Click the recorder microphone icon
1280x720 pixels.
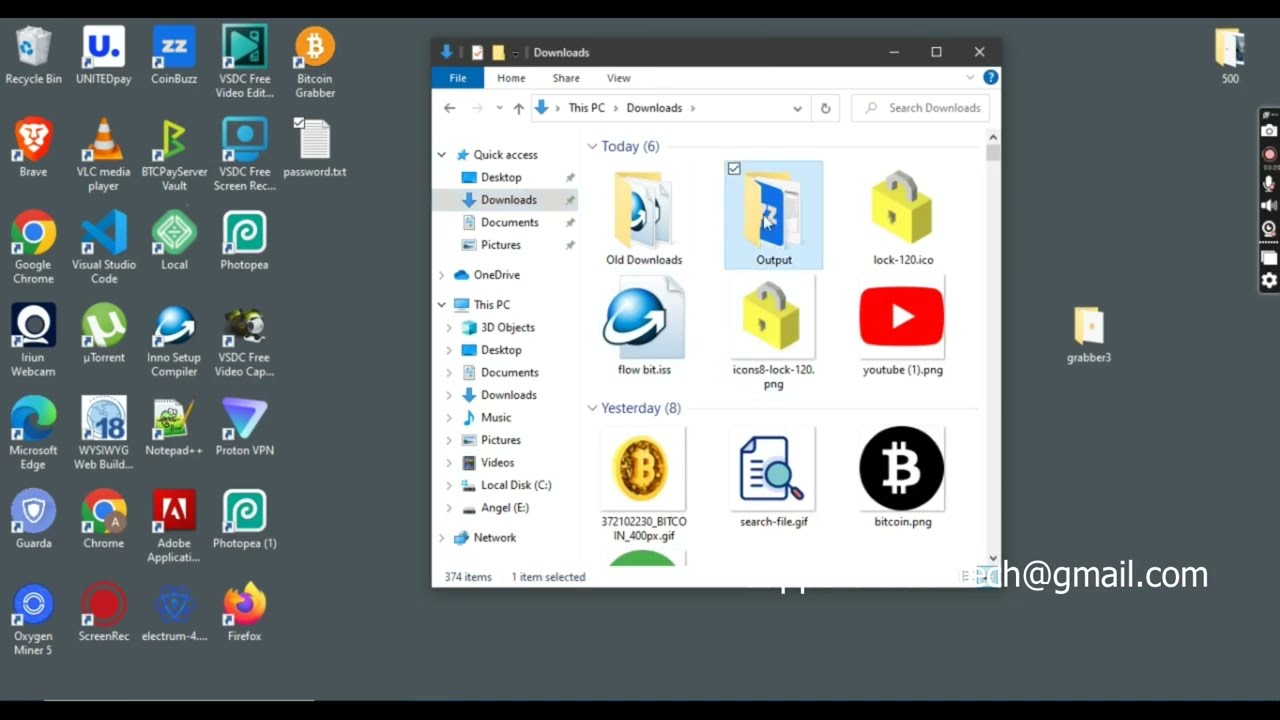click(1269, 183)
